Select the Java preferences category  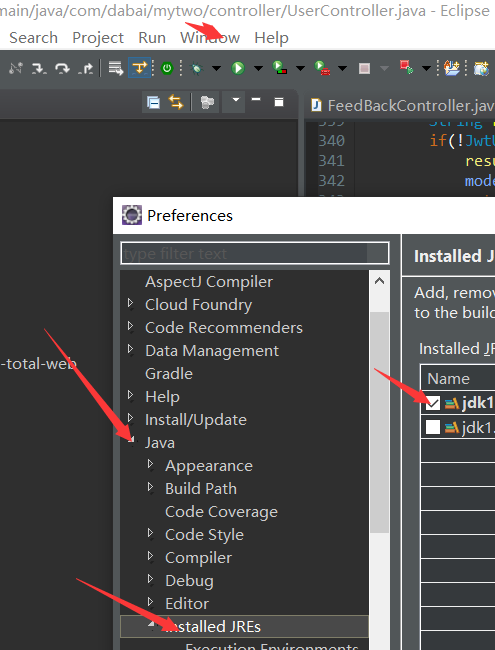(x=160, y=443)
